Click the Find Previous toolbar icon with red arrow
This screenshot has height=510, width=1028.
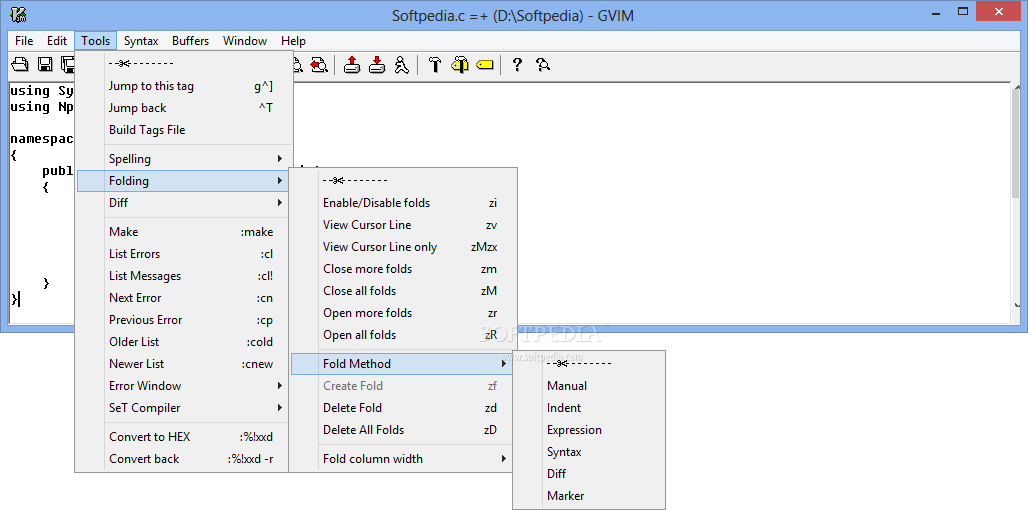[x=319, y=64]
